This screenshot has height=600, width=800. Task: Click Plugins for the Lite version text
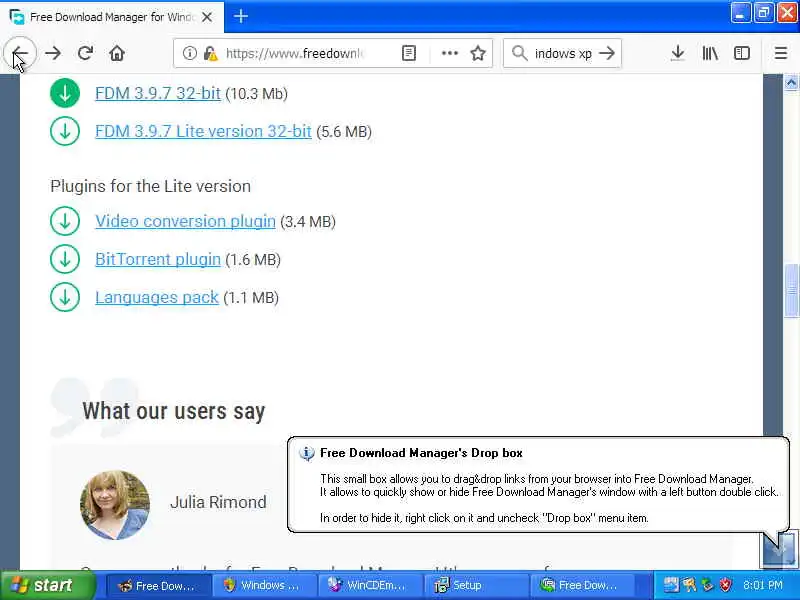click(x=151, y=186)
